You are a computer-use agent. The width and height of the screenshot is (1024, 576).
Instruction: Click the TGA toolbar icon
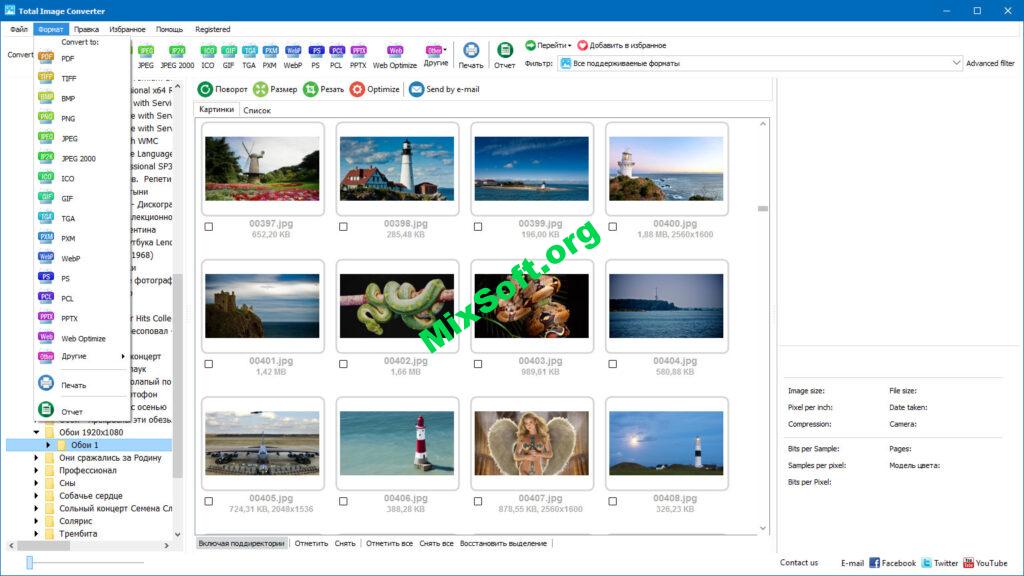pyautogui.click(x=249, y=57)
